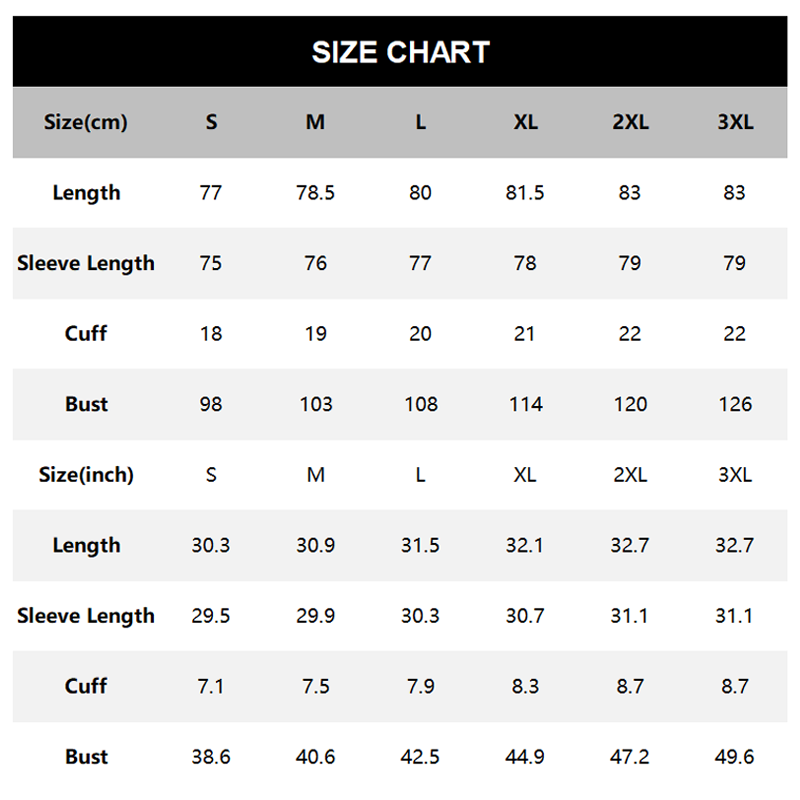Click the XL header in the inch row
The image size is (800, 800).
525,475
